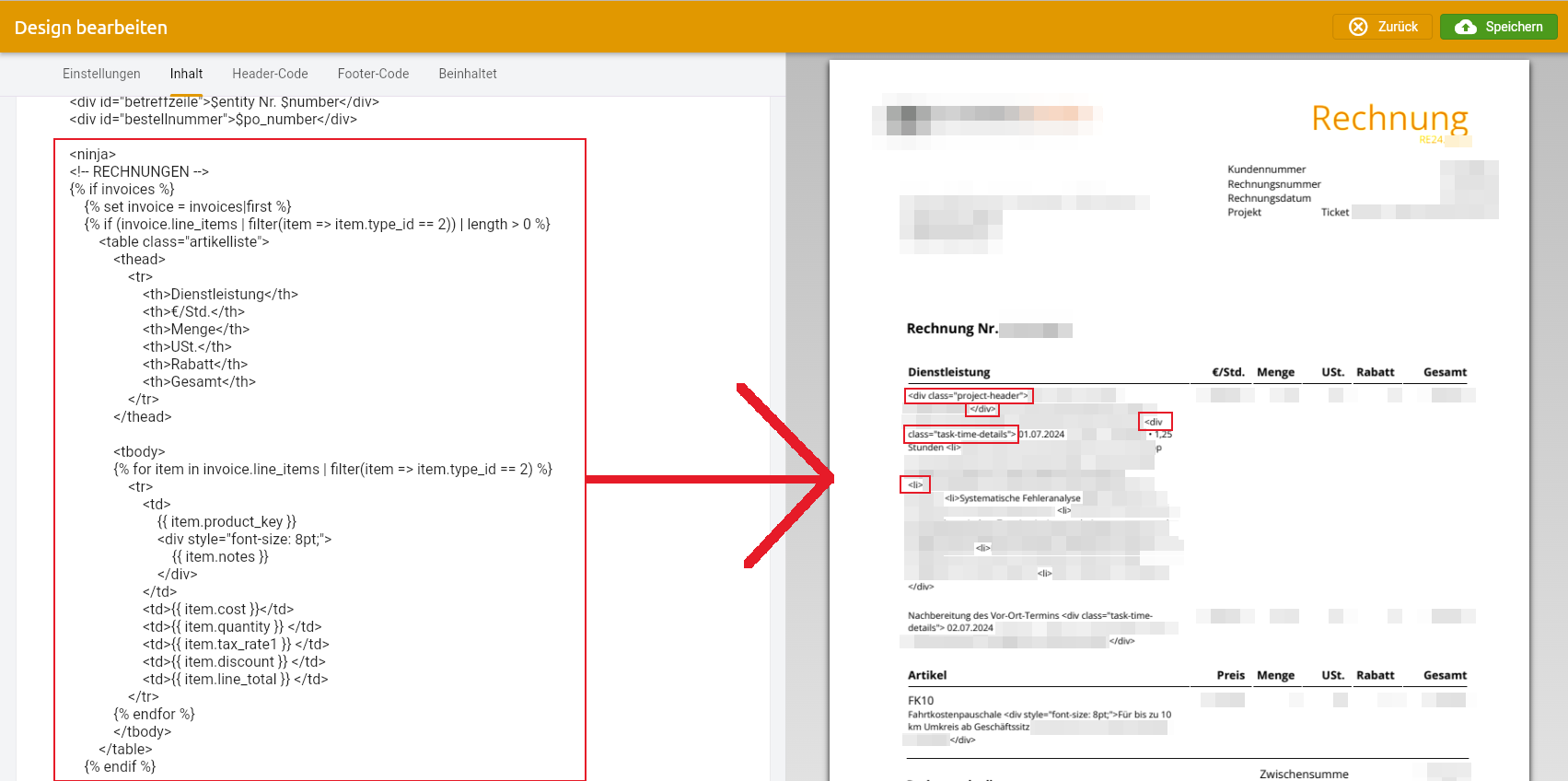Open the Footer-Code tab
Screen dimensions: 1568x781
pos(373,74)
